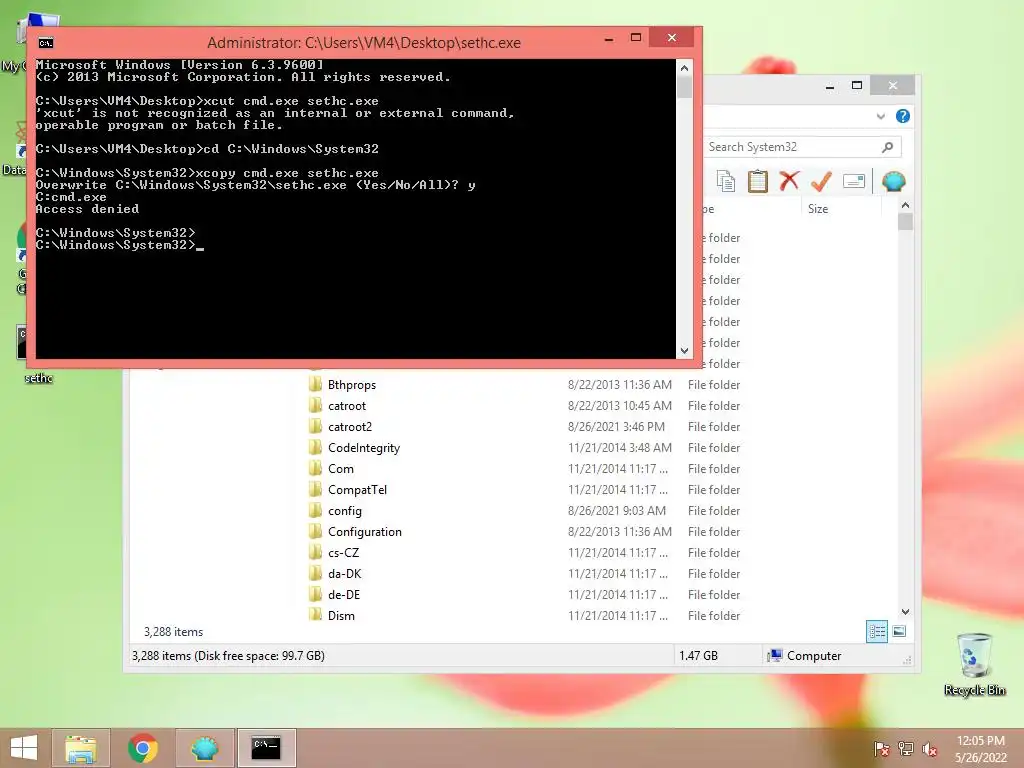The width and height of the screenshot is (1024, 768).
Task: Click the Explorer file list scroll-down arrow
Action: [x=905, y=612]
